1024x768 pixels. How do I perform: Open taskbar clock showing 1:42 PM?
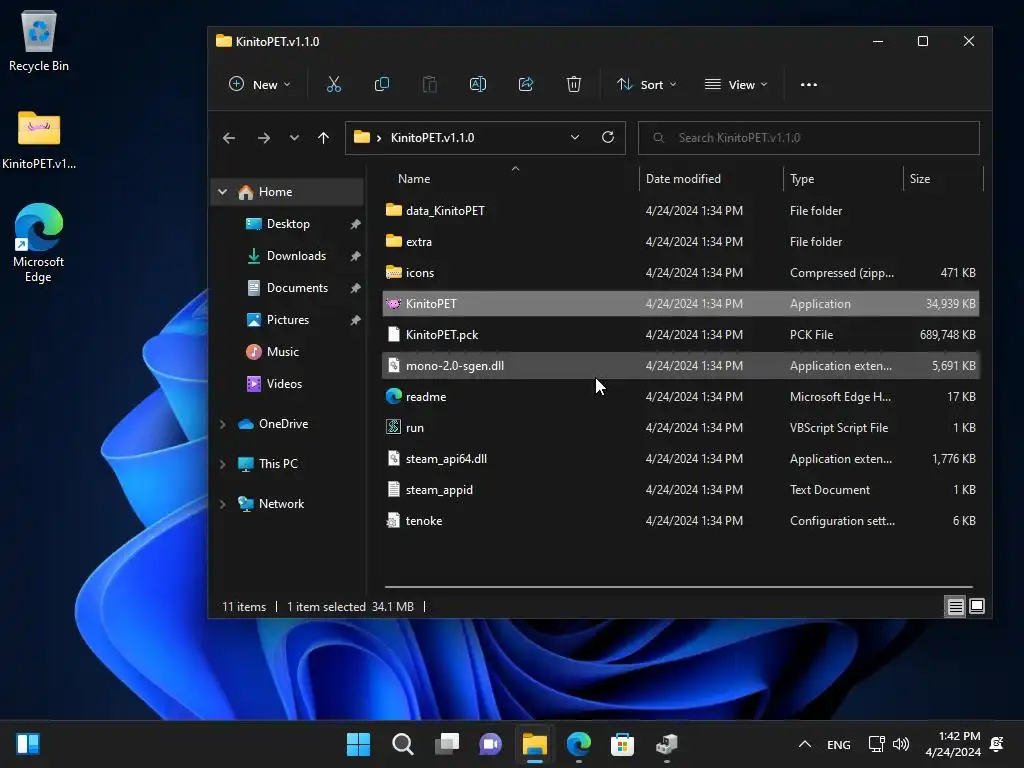(953, 744)
